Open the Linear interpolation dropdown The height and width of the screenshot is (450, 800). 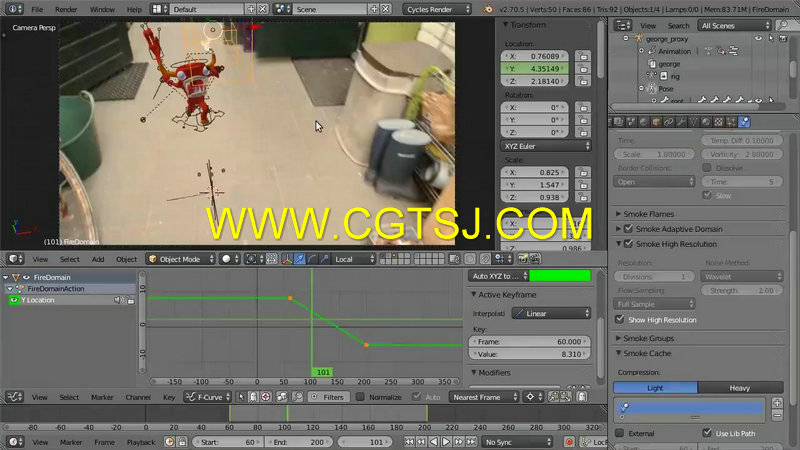pos(551,313)
